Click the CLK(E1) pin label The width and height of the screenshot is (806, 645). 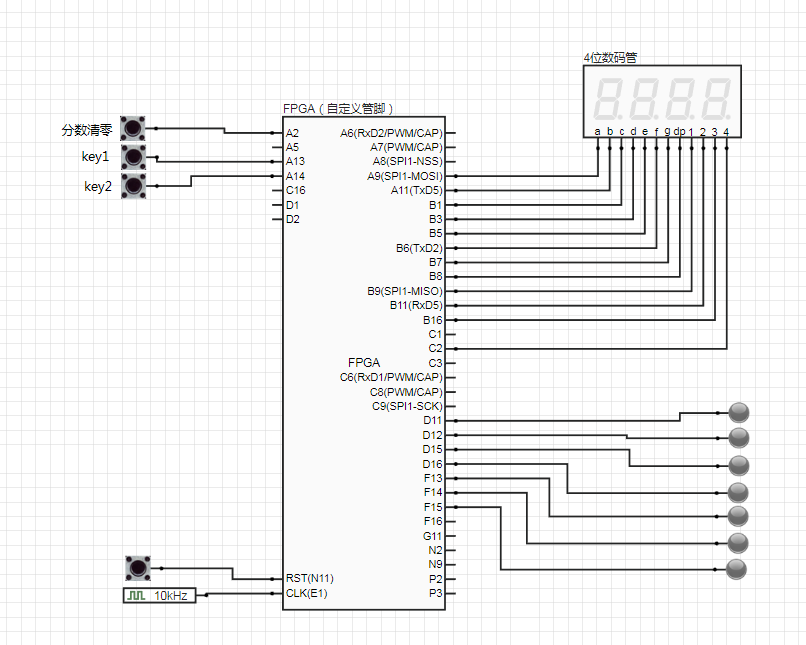(306, 593)
